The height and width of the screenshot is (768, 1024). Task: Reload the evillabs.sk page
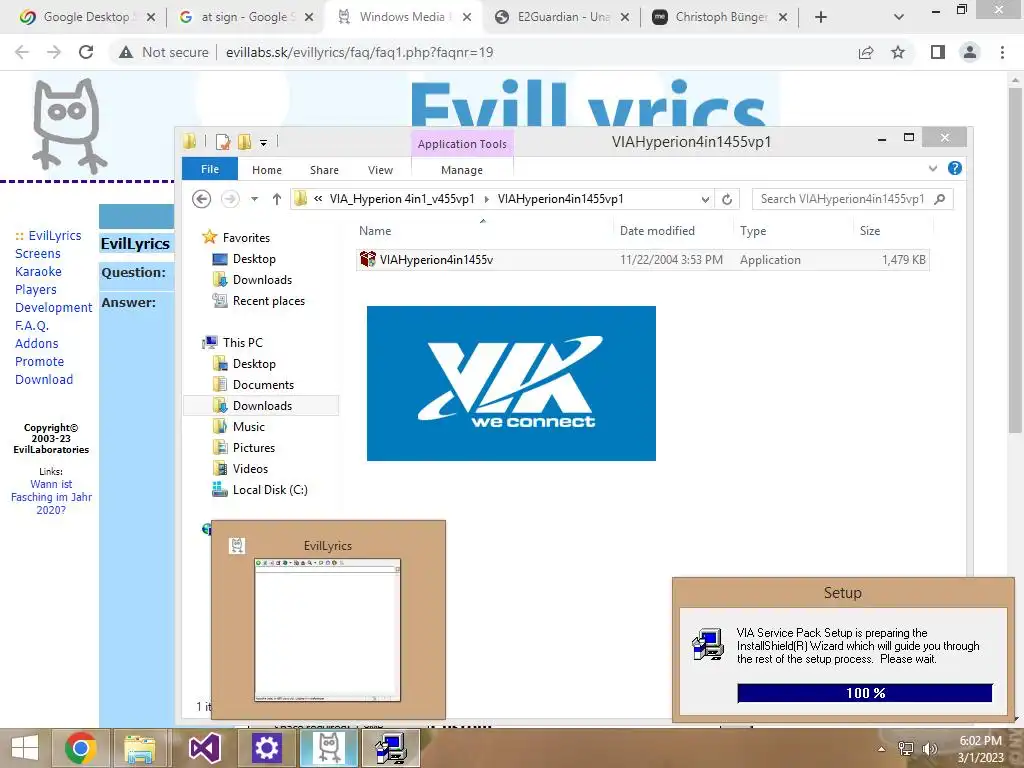tap(86, 52)
